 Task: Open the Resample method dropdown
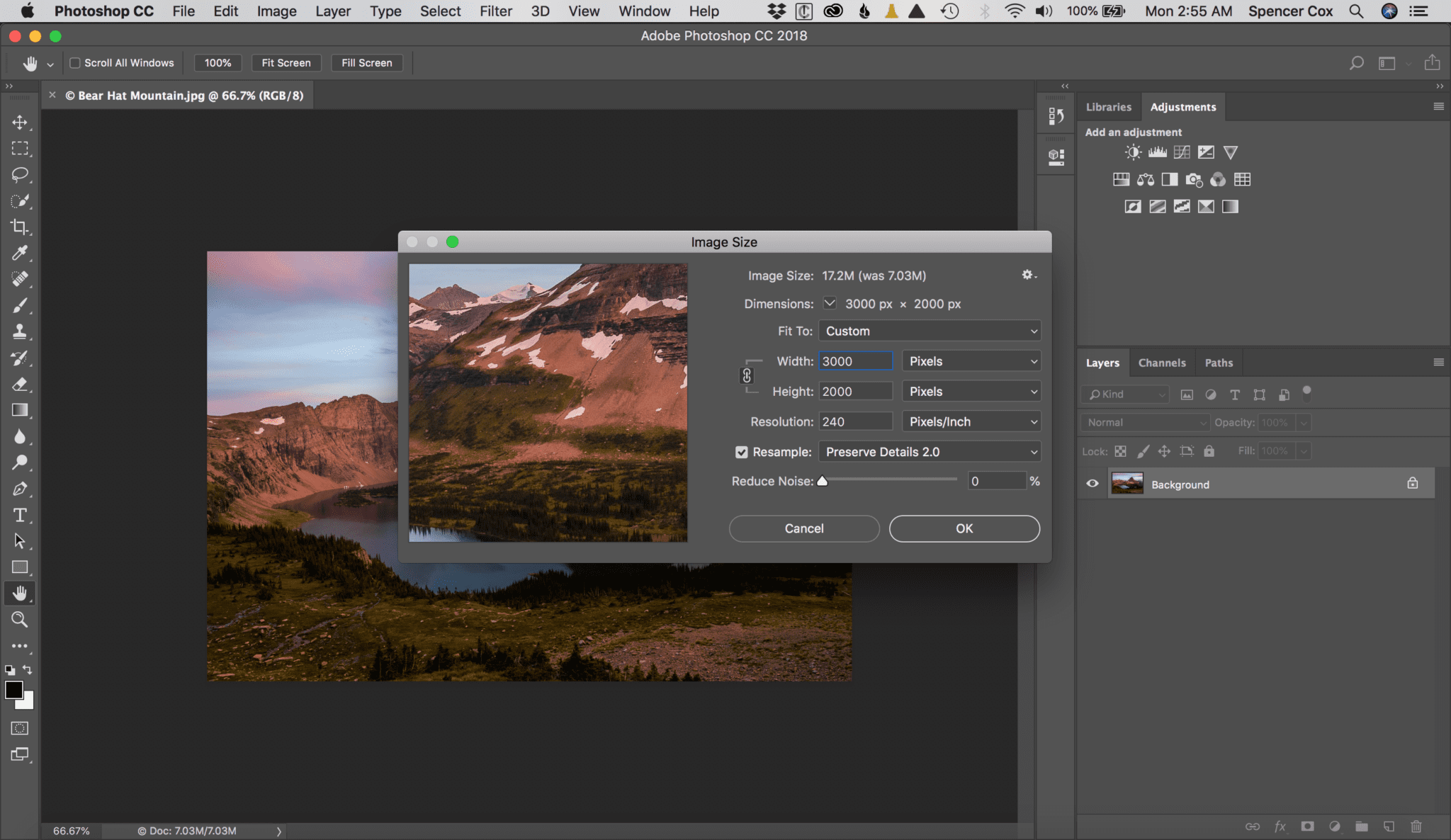[928, 451]
